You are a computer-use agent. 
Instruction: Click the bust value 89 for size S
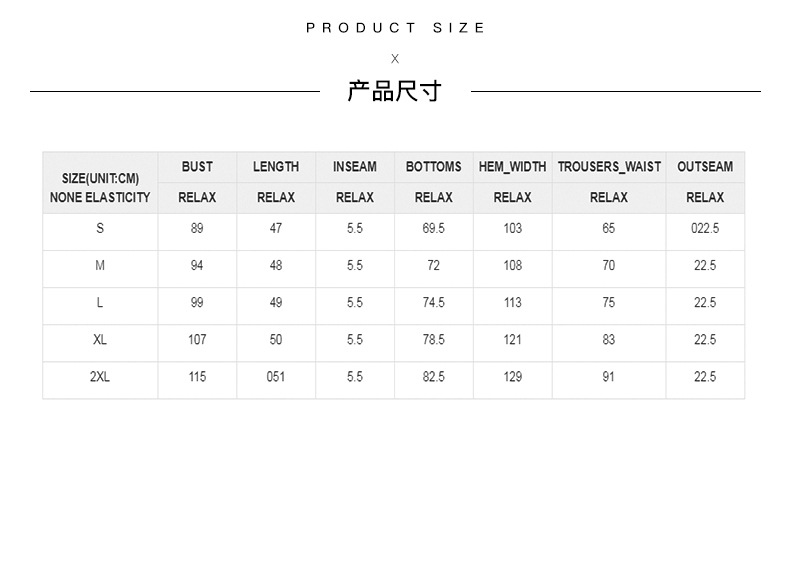click(x=197, y=229)
